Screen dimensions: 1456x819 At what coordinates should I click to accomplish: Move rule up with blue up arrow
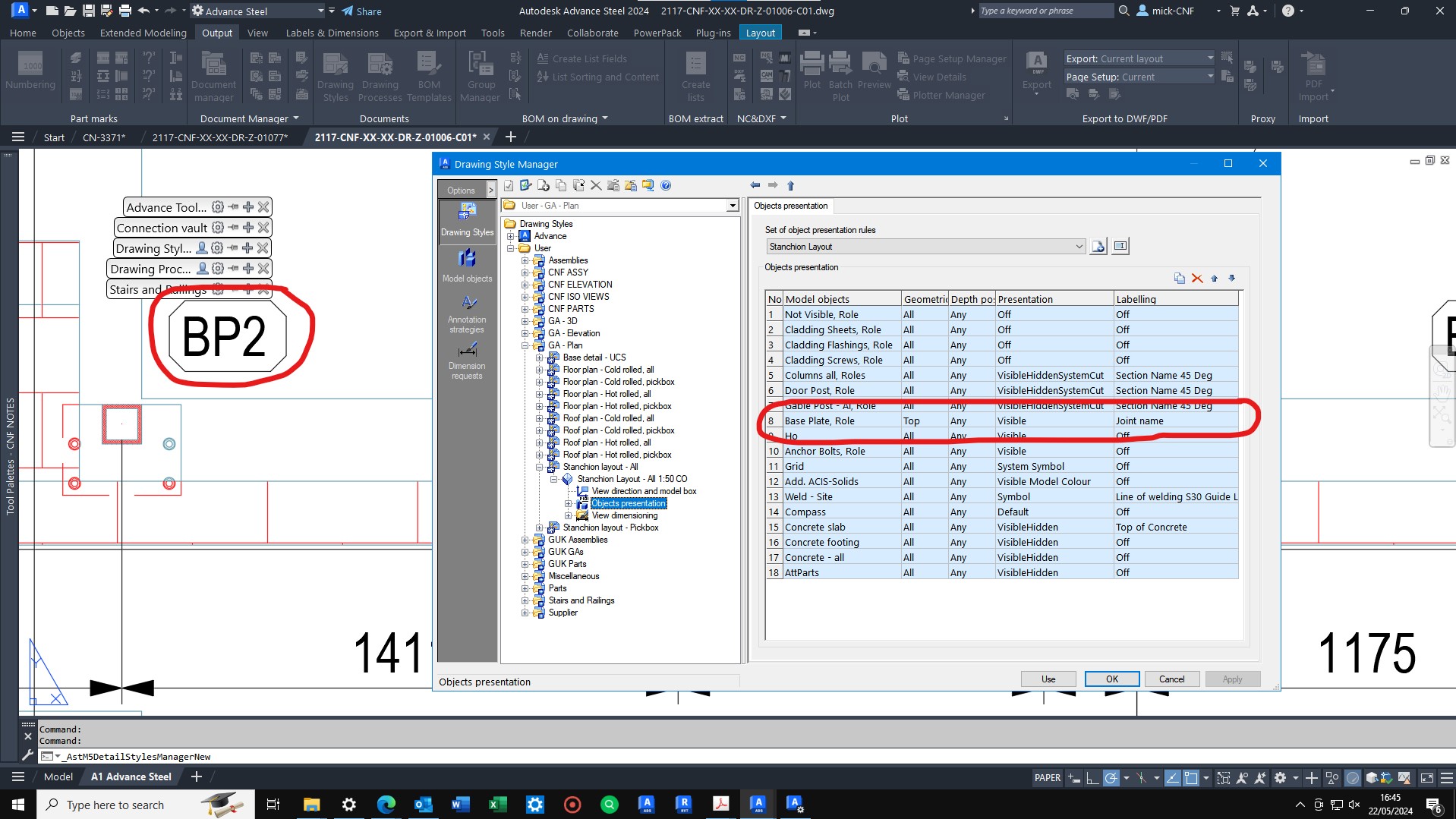[1215, 279]
